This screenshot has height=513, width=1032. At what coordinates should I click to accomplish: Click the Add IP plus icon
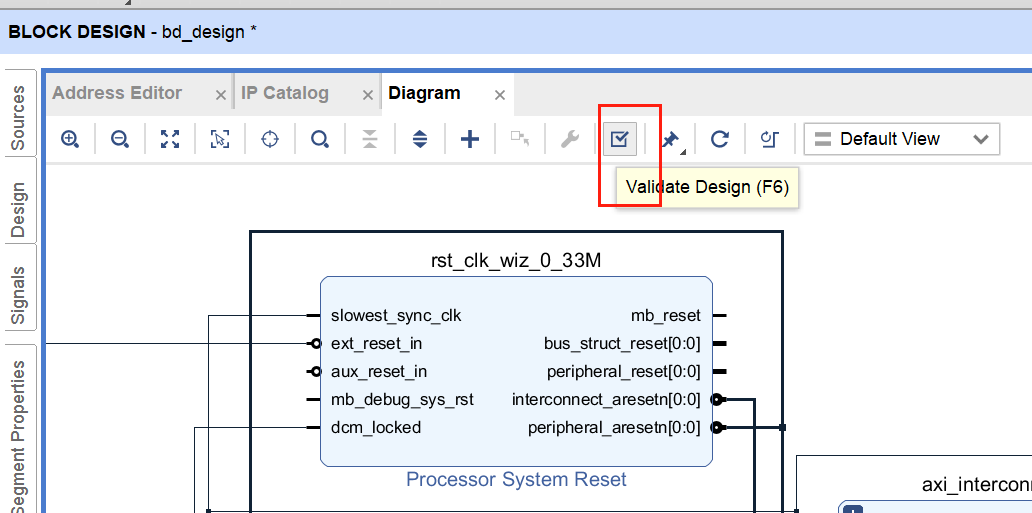469,139
